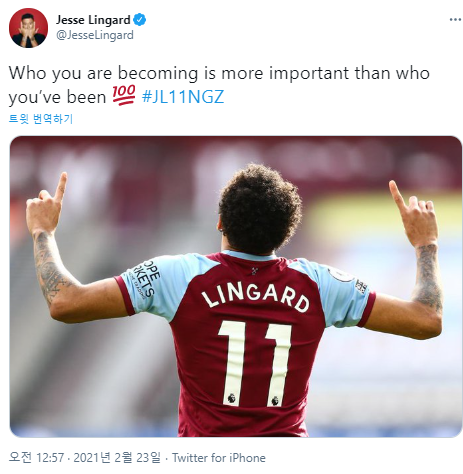Open the @JesseLingard handle link

click(95, 35)
